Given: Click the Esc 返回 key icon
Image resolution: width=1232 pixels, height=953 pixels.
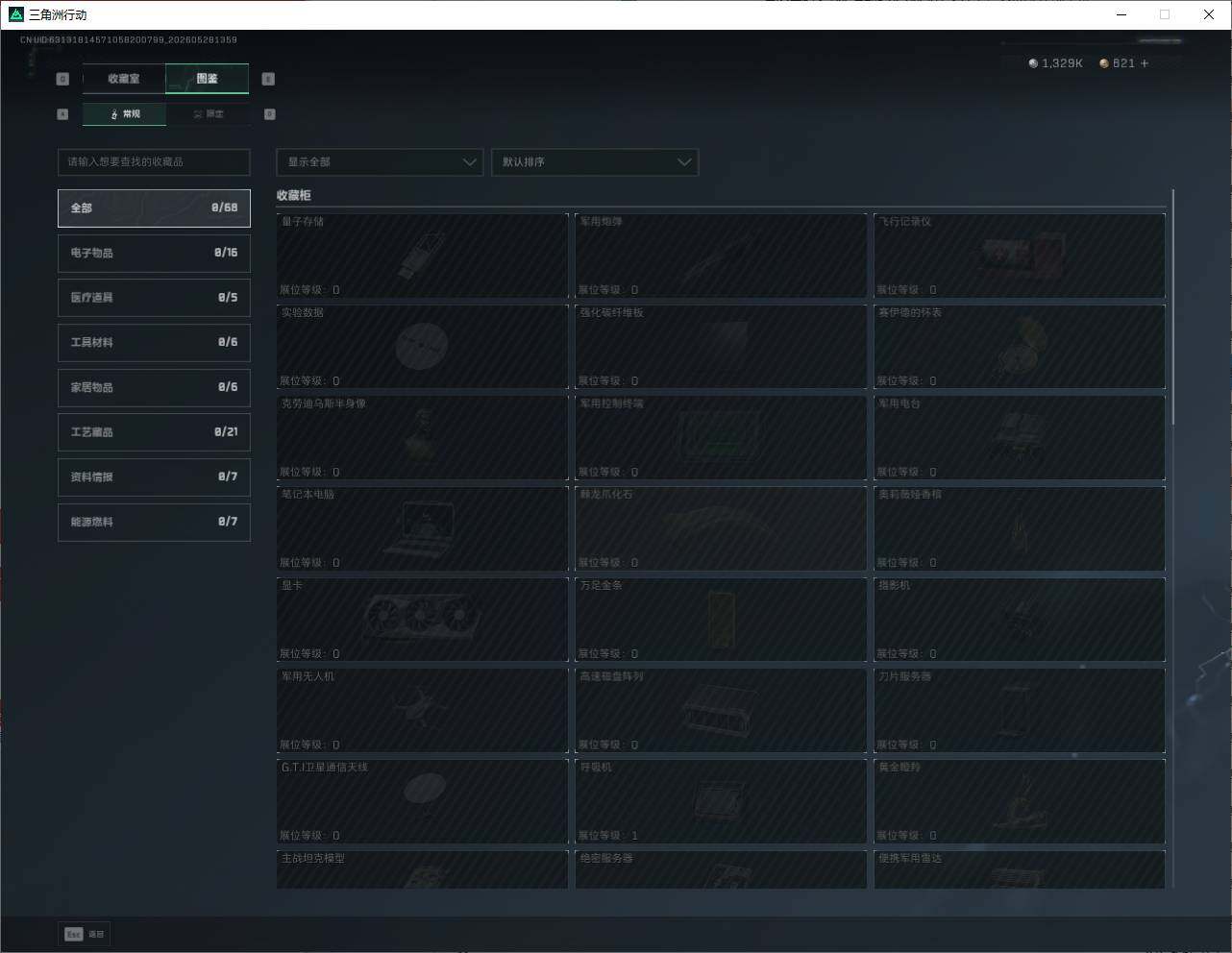Looking at the screenshot, I should click(74, 934).
